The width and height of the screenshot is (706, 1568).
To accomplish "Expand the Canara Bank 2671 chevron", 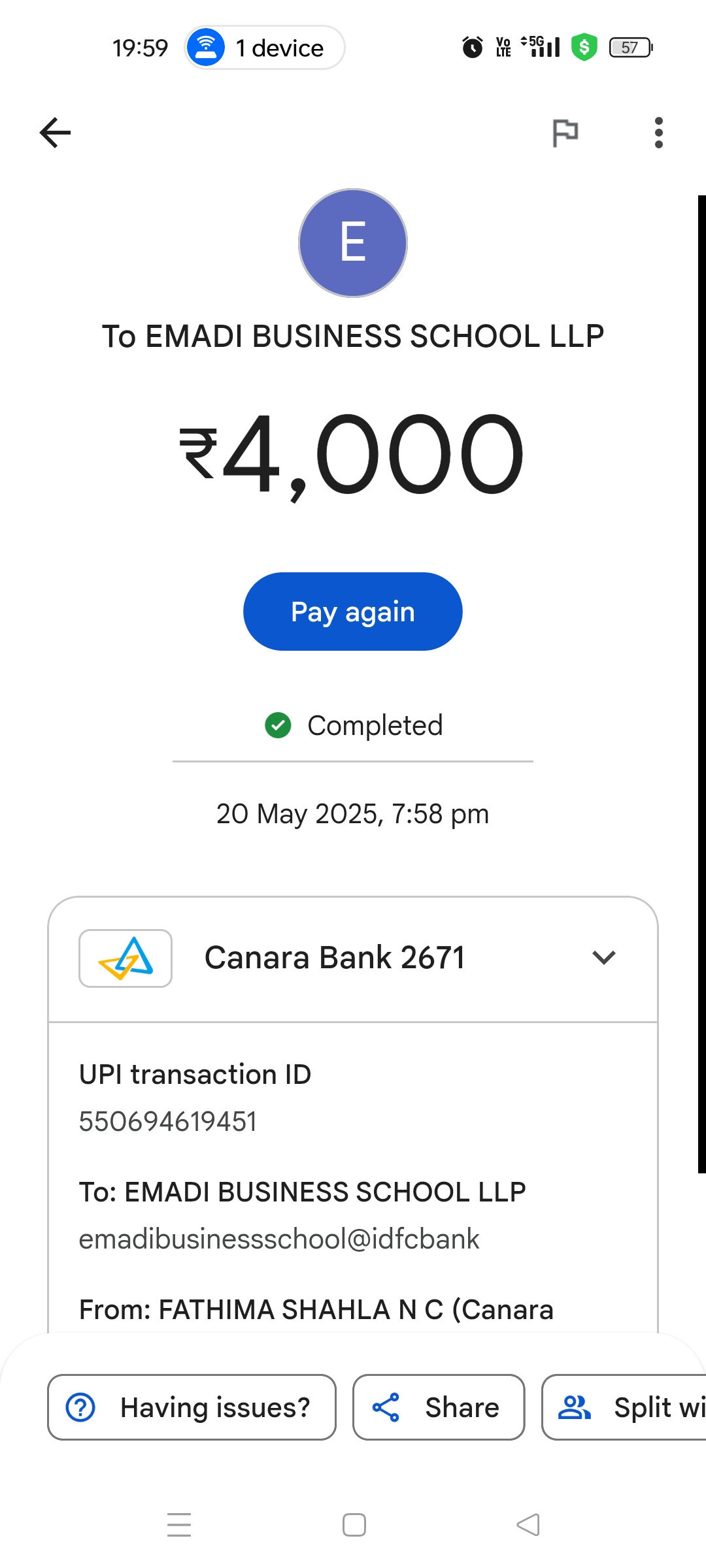I will (604, 958).
